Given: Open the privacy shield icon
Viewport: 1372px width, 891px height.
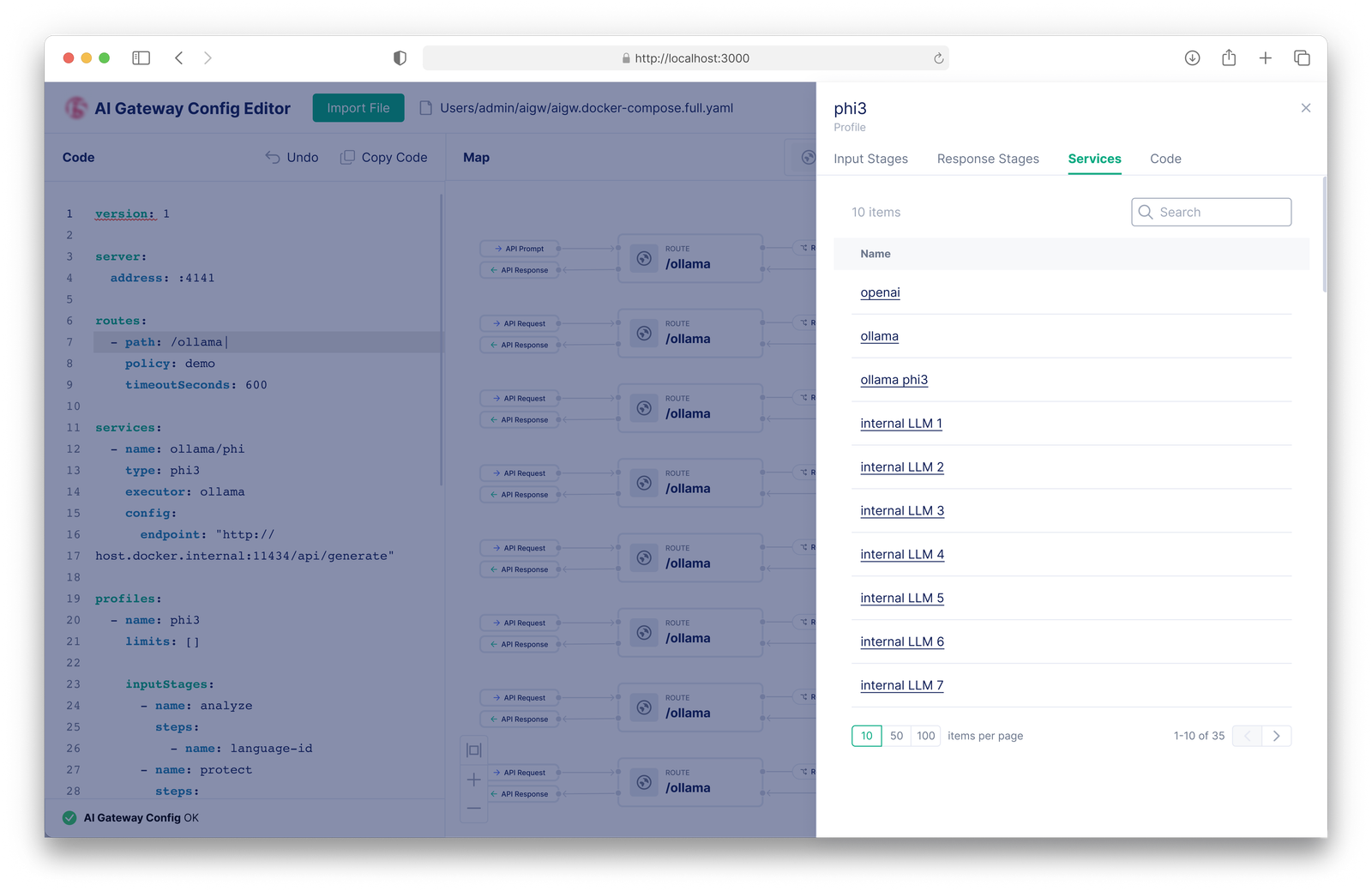Looking at the screenshot, I should (x=400, y=57).
